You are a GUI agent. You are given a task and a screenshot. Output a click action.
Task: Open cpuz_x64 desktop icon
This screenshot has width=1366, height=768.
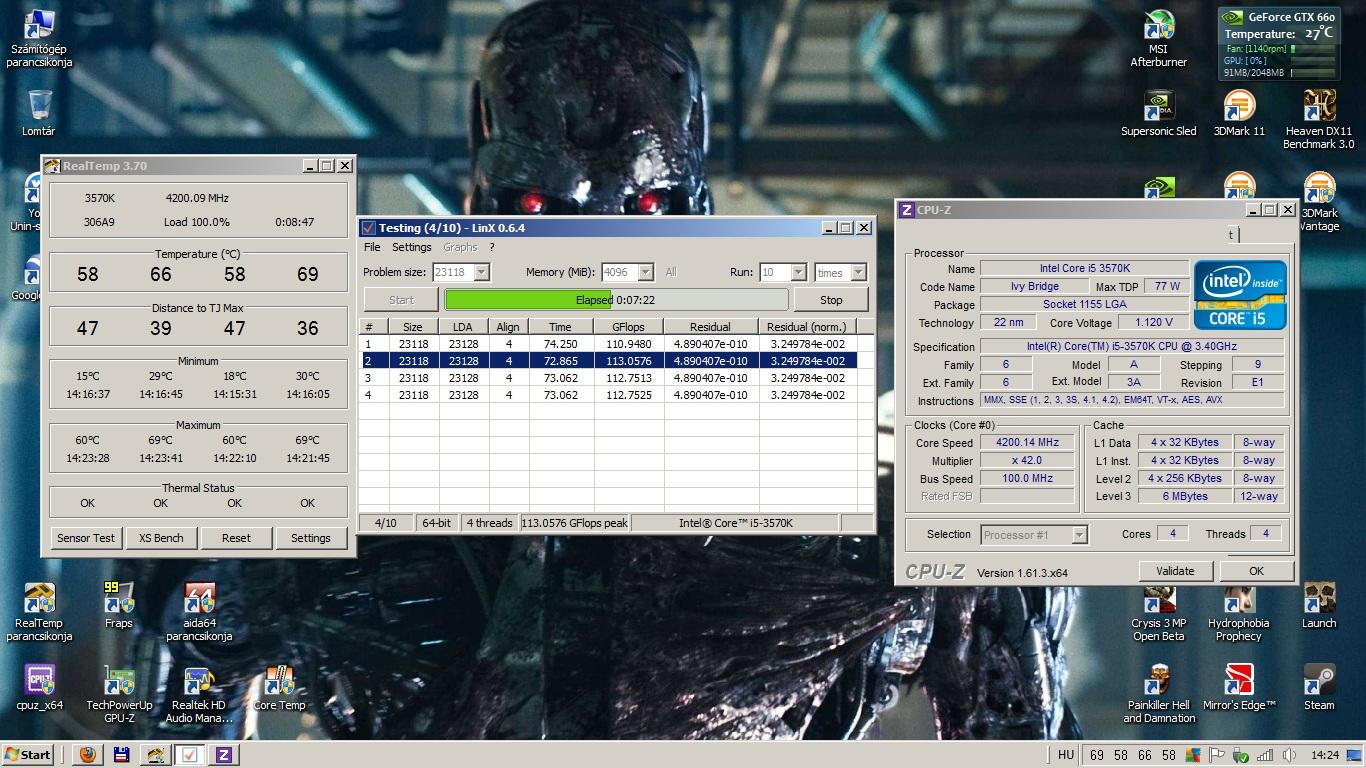[x=39, y=688]
